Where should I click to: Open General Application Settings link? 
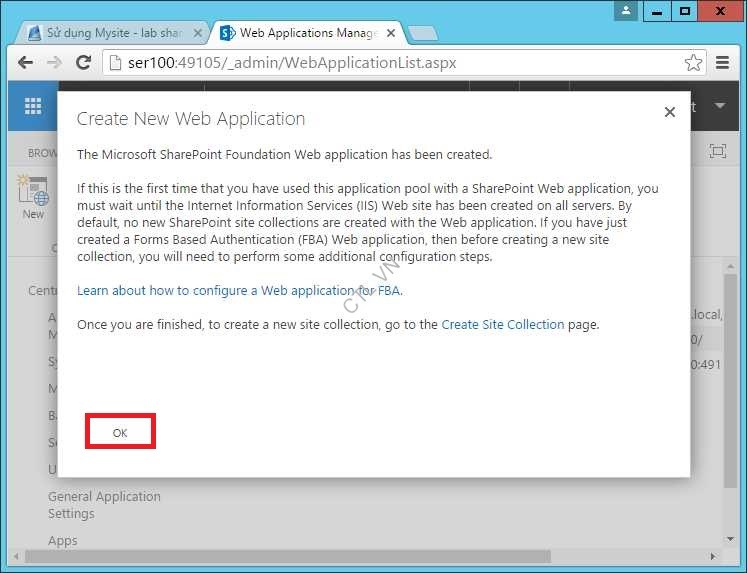pos(104,505)
